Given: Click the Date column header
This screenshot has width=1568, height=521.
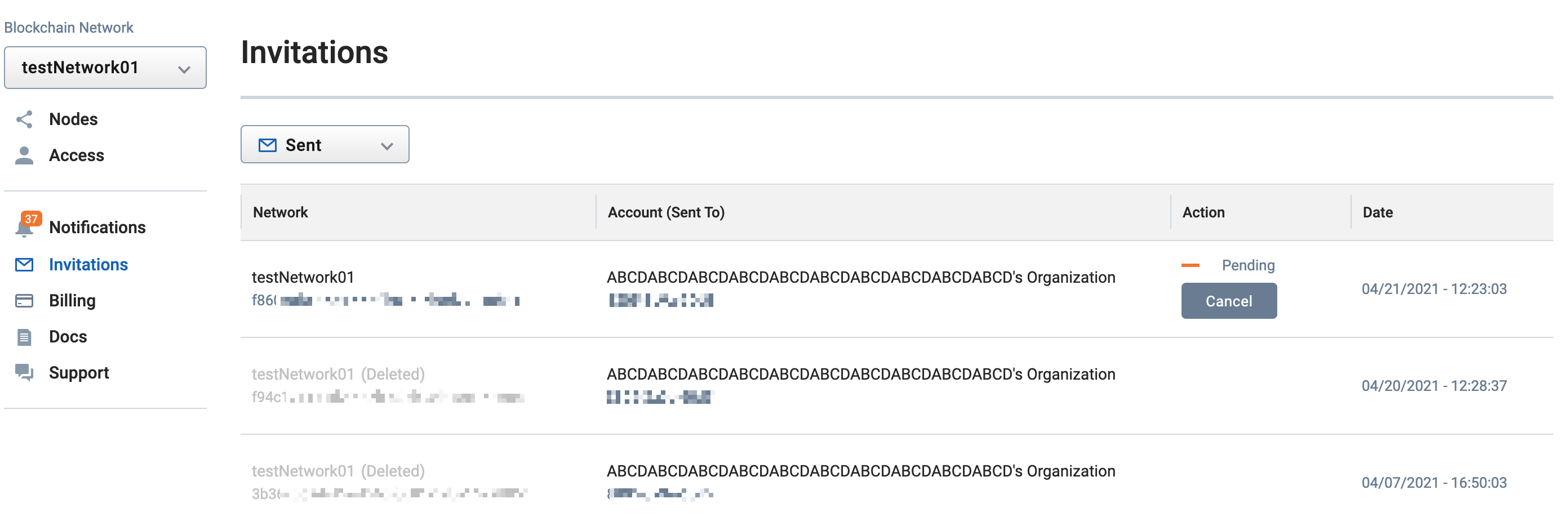Looking at the screenshot, I should pyautogui.click(x=1378, y=212).
